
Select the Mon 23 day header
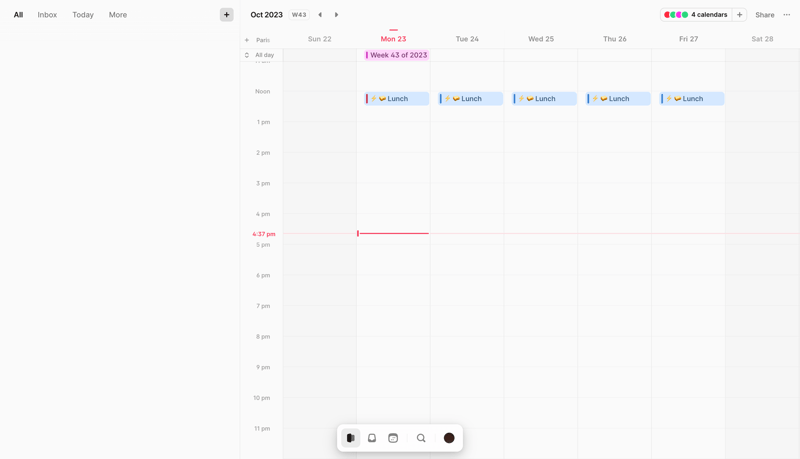393,39
